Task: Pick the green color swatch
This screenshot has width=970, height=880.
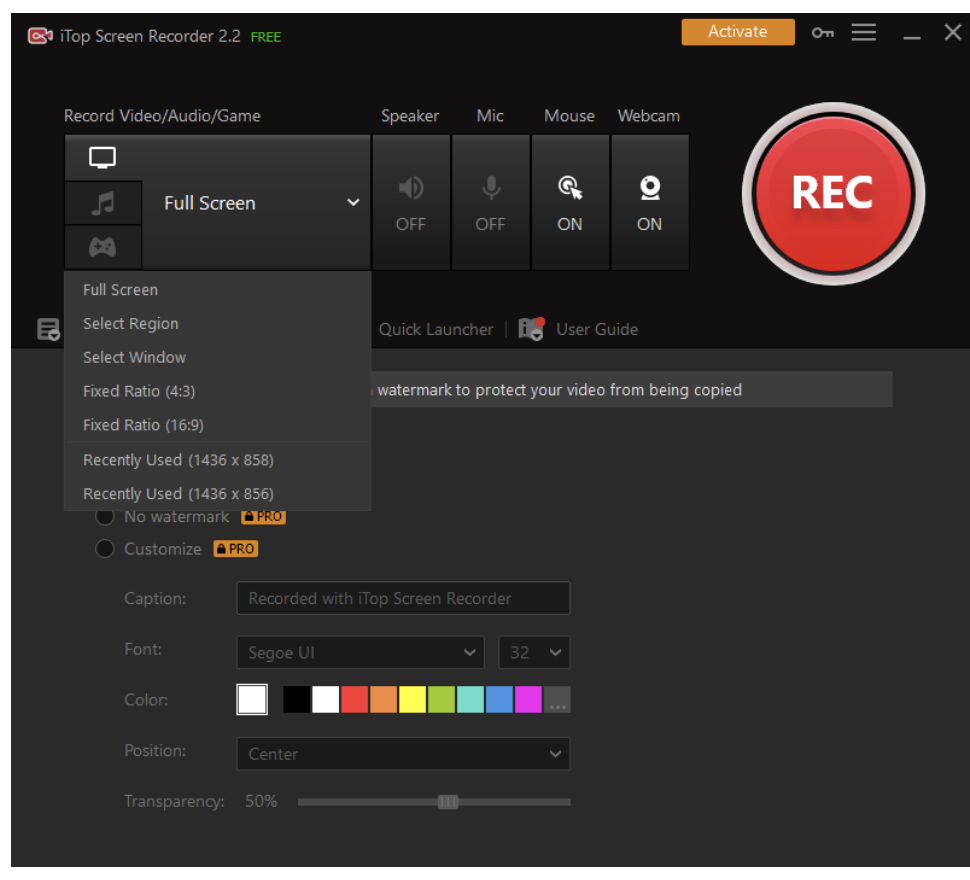Action: [x=441, y=699]
